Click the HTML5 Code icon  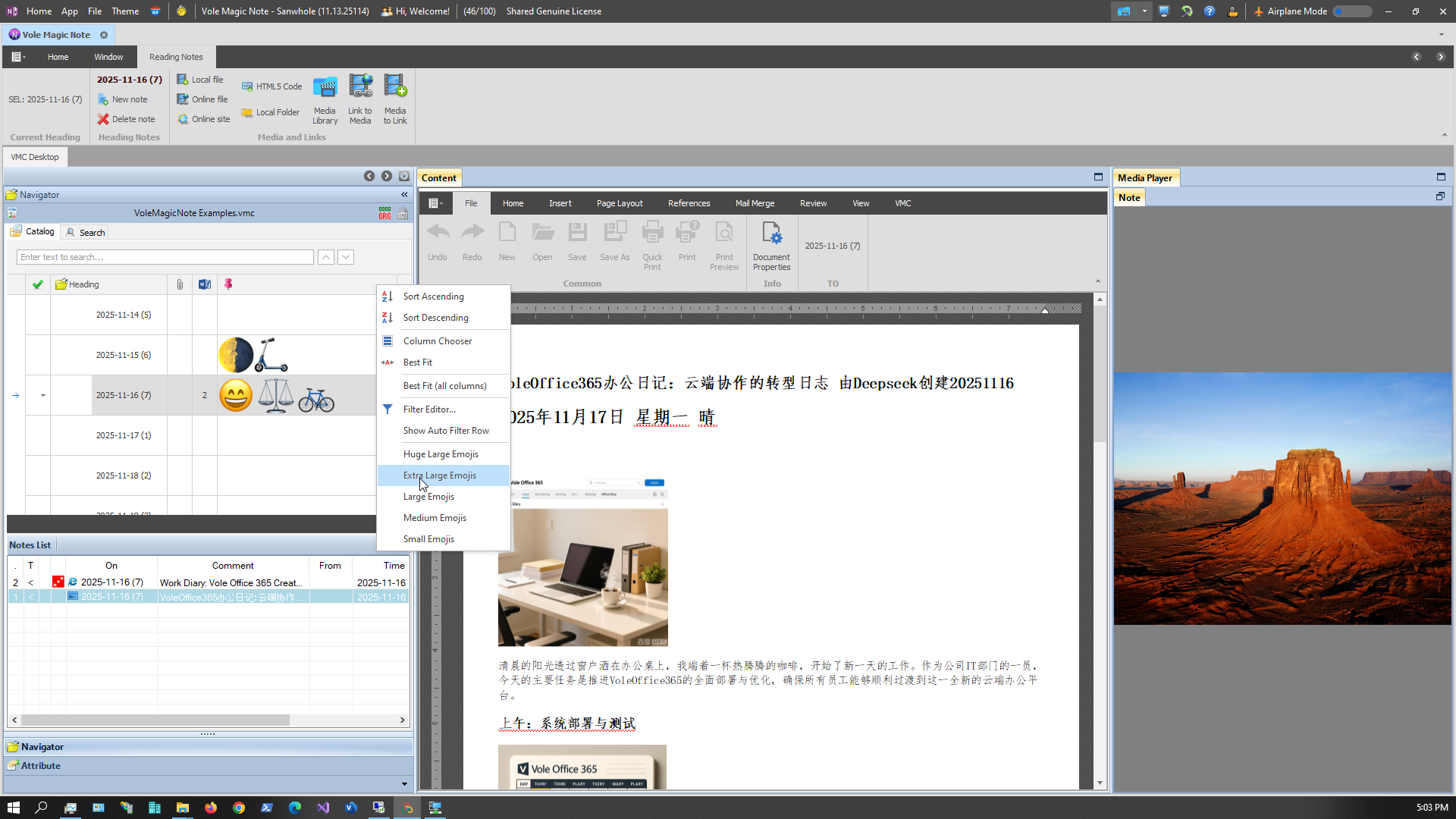coord(247,86)
